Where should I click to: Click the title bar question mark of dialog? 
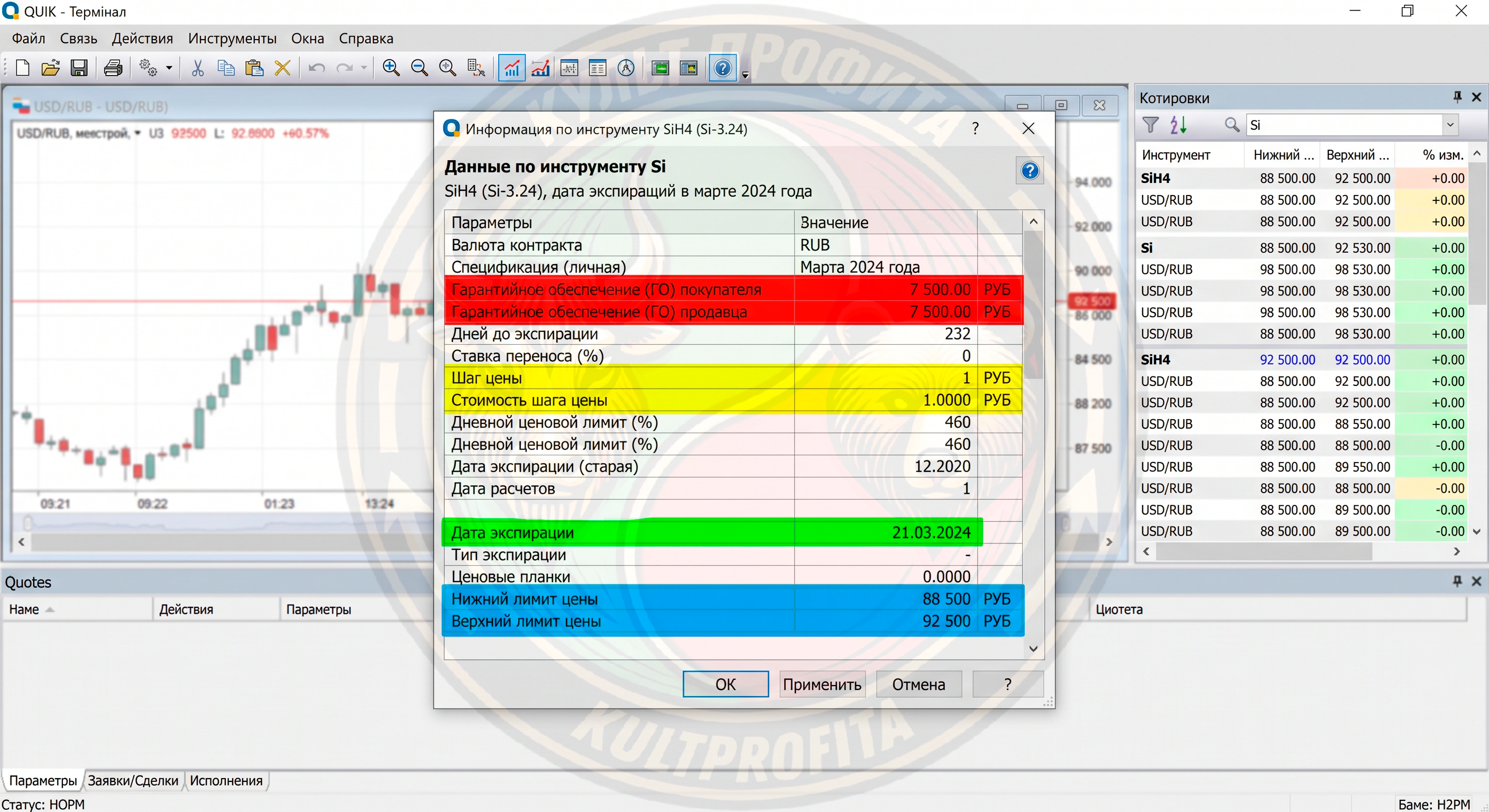tap(976, 128)
